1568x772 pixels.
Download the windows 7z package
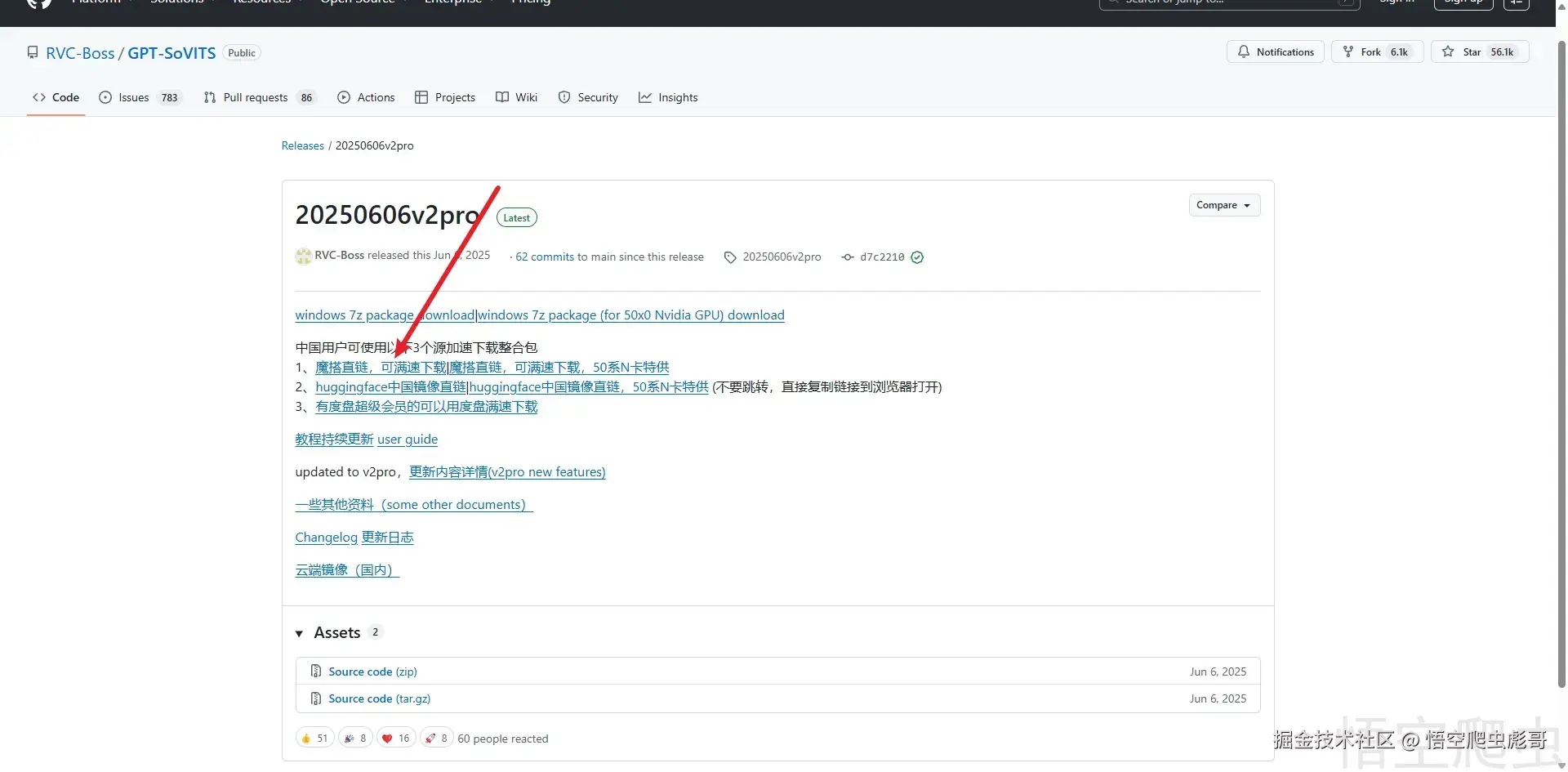(x=385, y=315)
